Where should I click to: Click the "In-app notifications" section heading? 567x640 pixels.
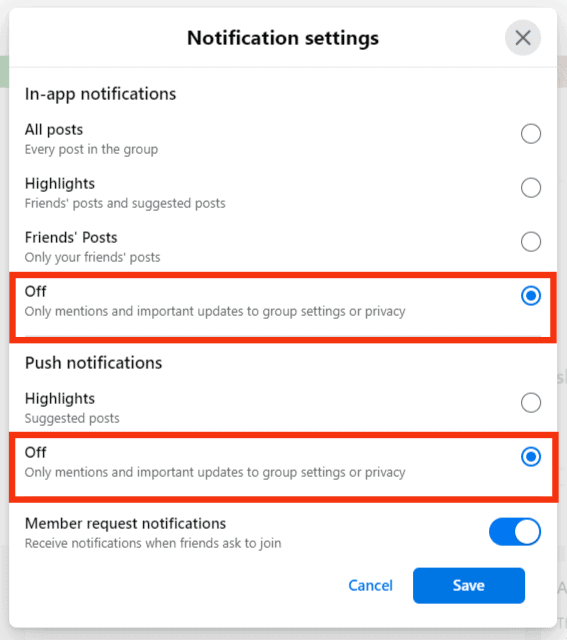100,94
